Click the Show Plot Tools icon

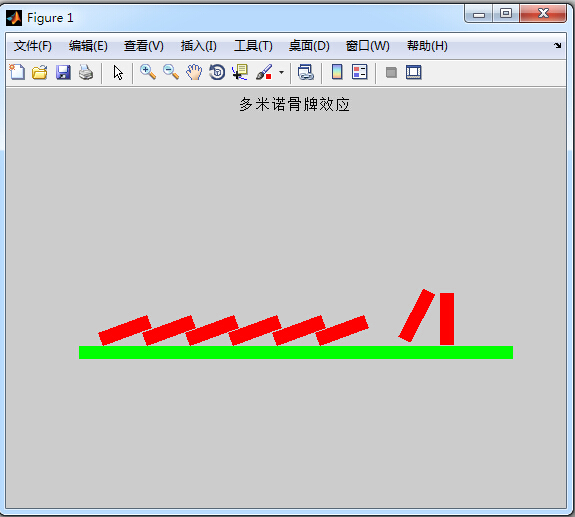click(414, 72)
